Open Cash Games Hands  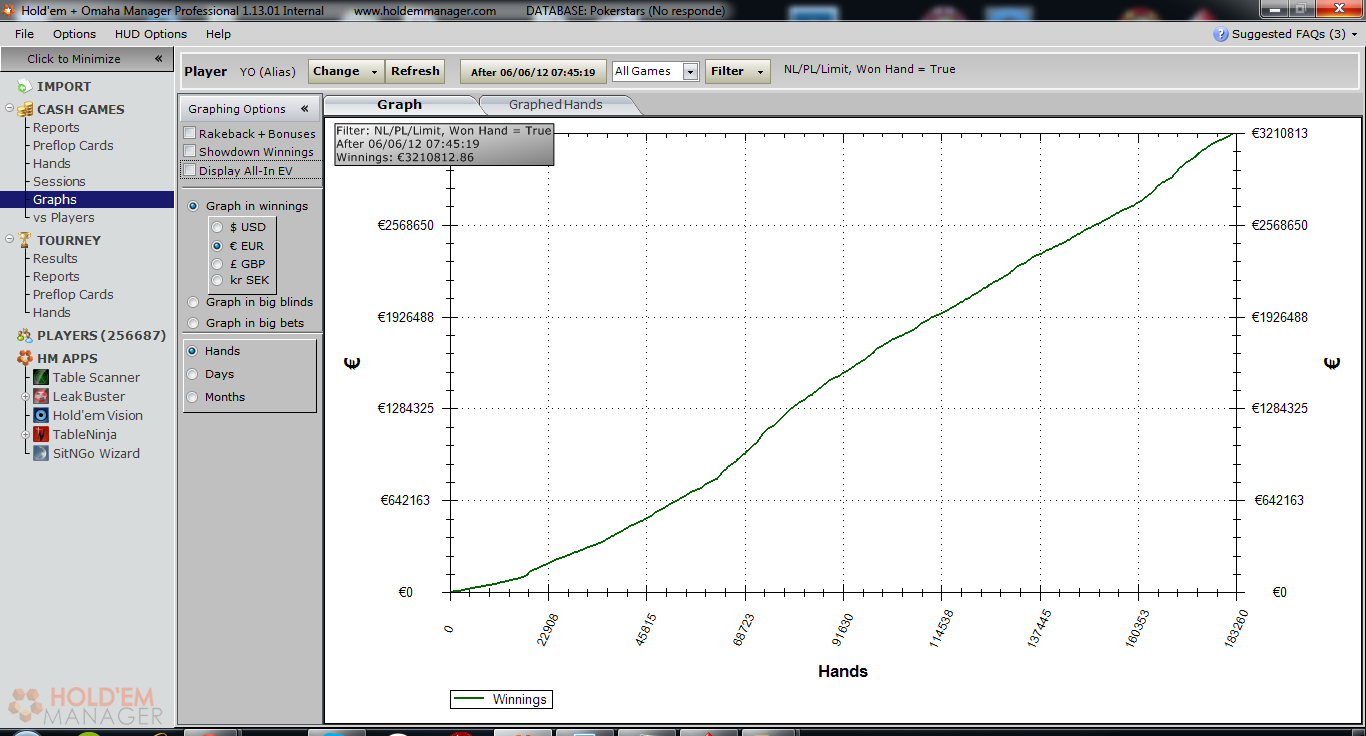pos(52,163)
